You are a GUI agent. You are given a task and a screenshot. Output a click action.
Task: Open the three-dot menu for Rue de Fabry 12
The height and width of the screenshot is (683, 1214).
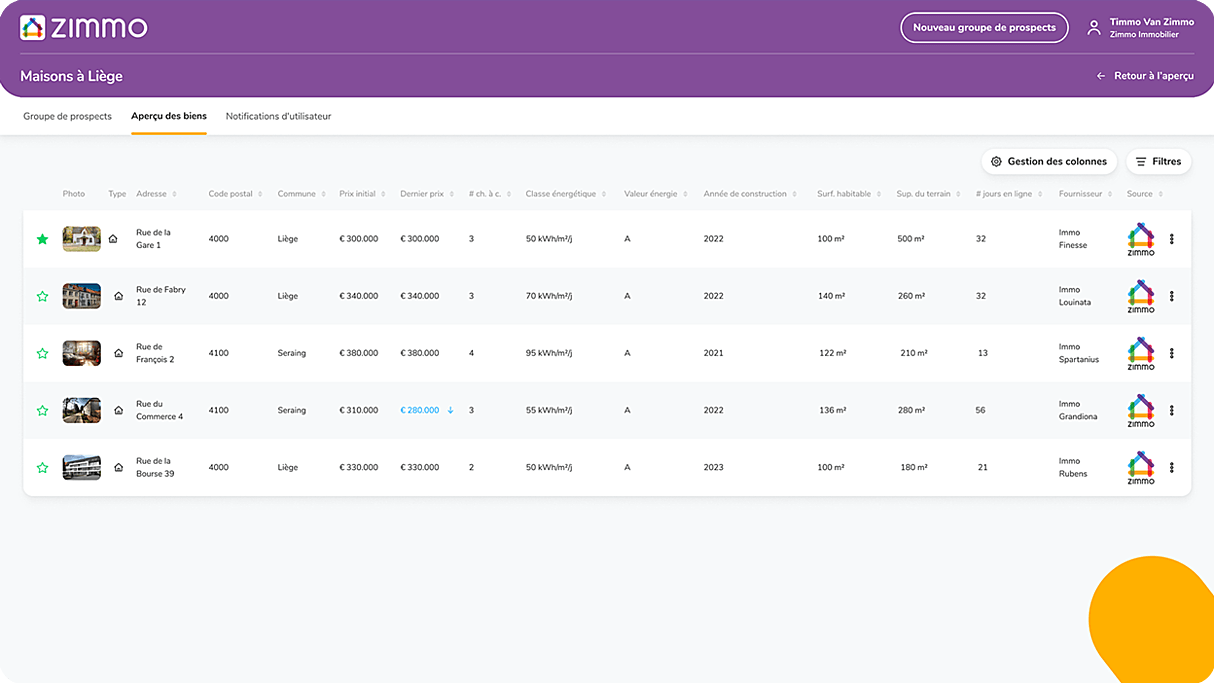tap(1171, 296)
